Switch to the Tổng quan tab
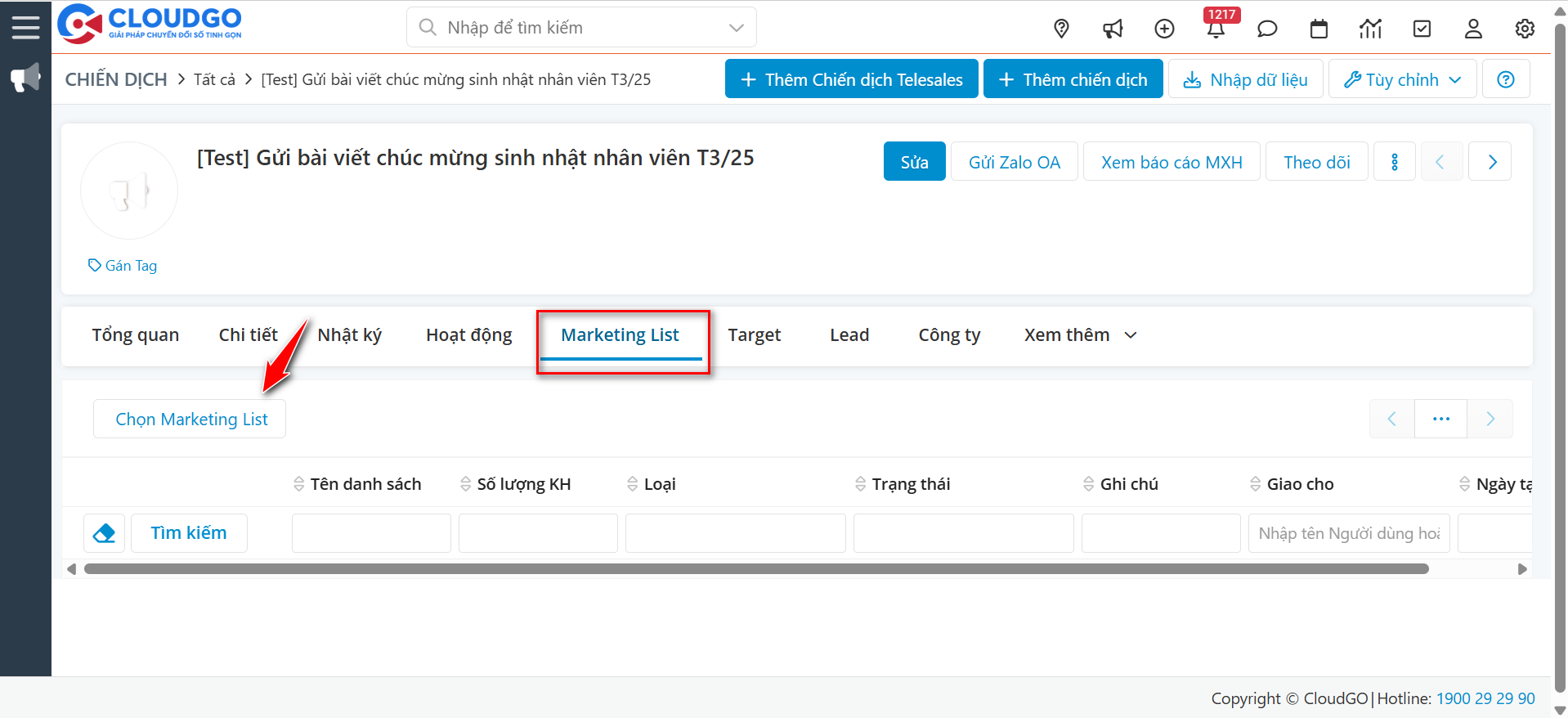This screenshot has height=718, width=1568. [135, 335]
